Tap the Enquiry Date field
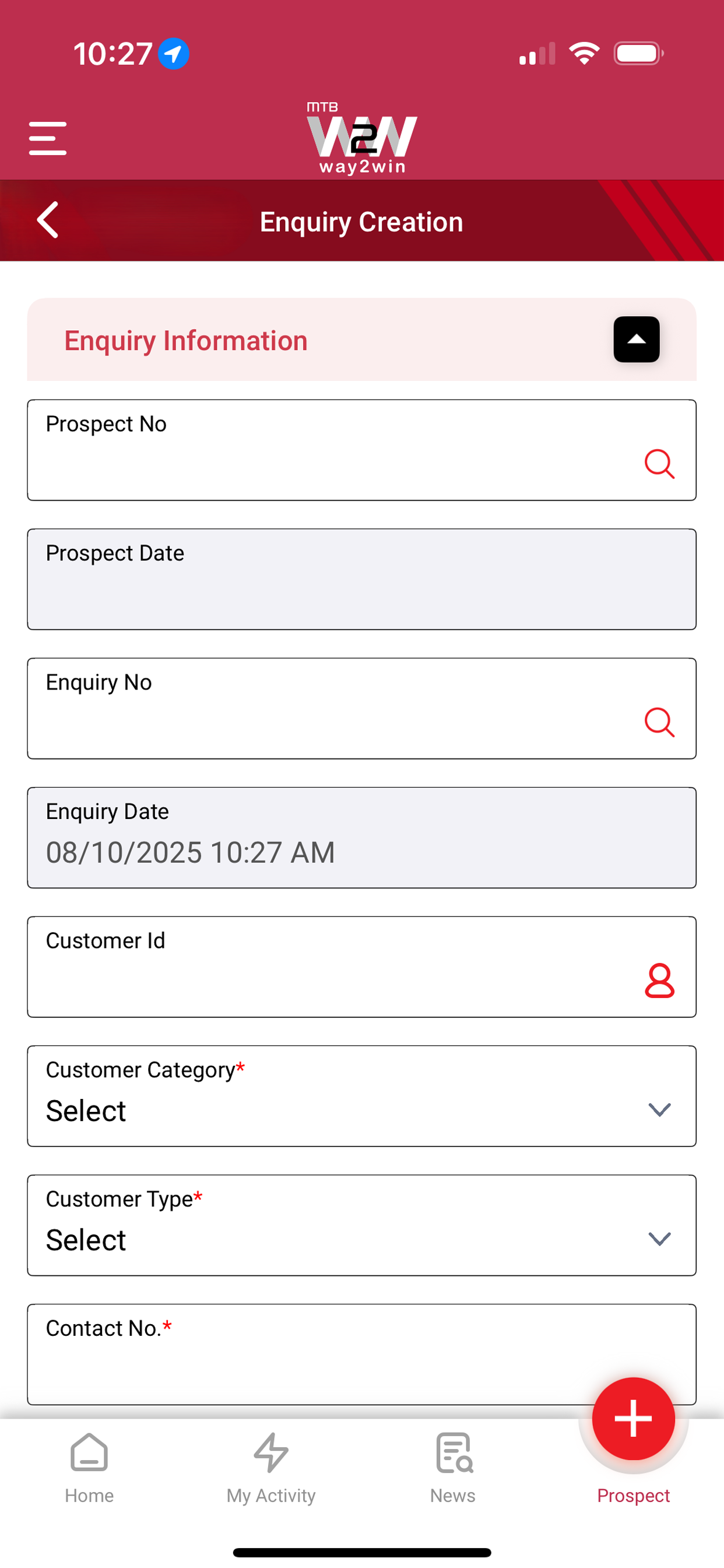This screenshot has height=1568, width=724. click(x=362, y=838)
